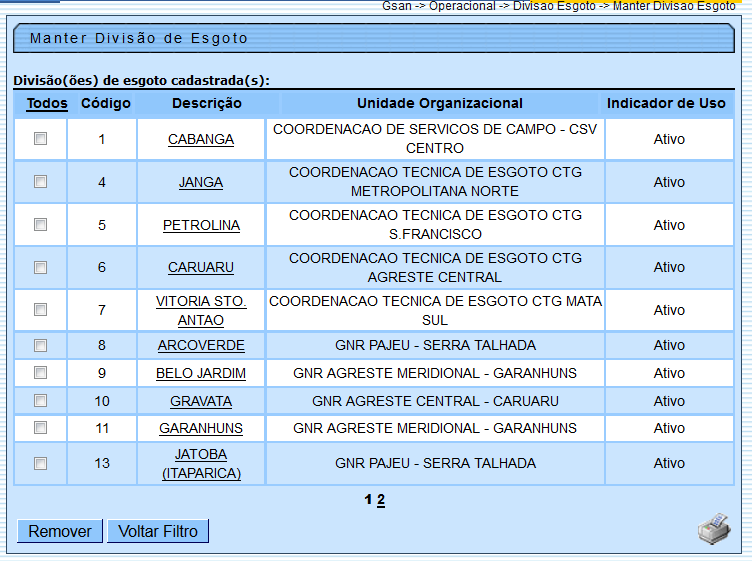752x561 pixels.
Task: Check the CARUARU row checkbox
Action: coord(40,267)
